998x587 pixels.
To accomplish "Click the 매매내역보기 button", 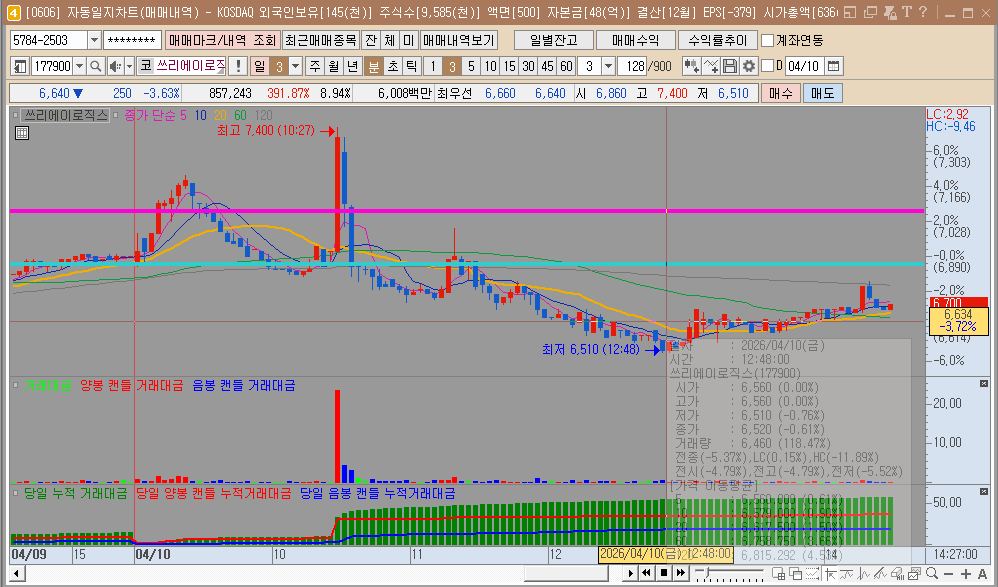I will pyautogui.click(x=458, y=40).
